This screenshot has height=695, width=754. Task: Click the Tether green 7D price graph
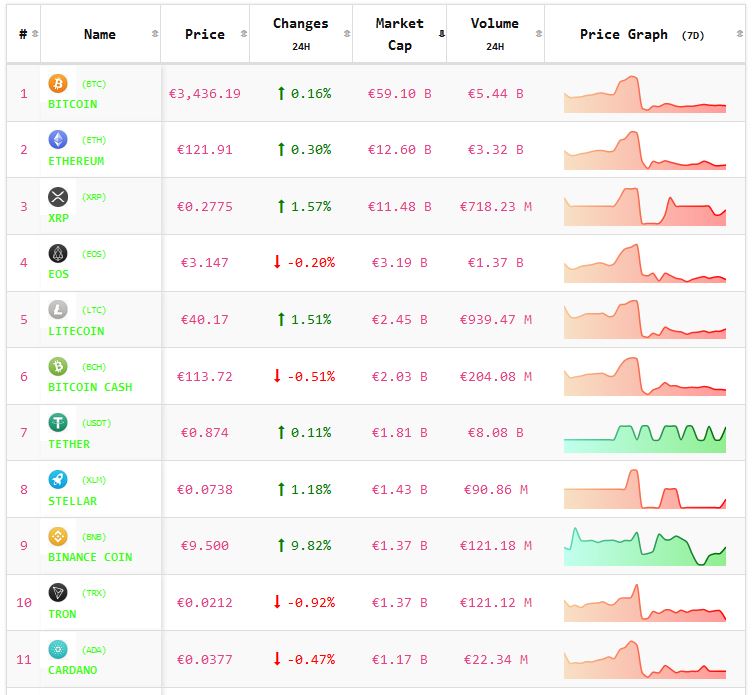pos(645,436)
